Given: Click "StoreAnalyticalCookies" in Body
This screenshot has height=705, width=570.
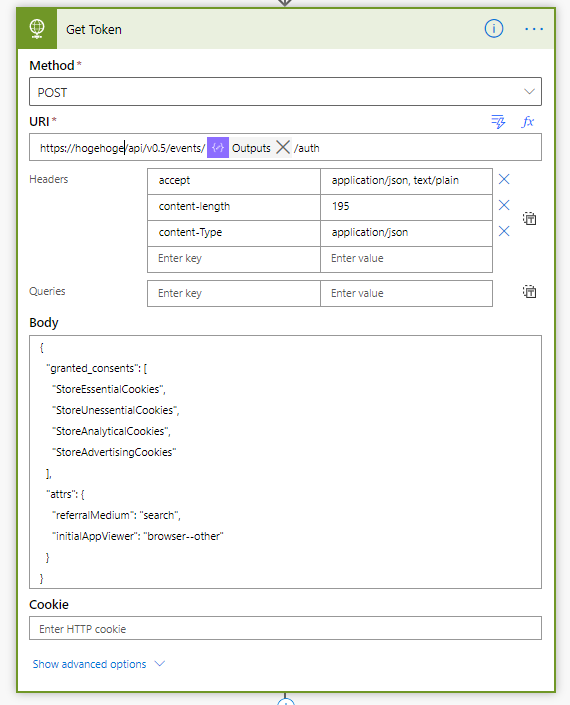Looking at the screenshot, I should click(111, 431).
